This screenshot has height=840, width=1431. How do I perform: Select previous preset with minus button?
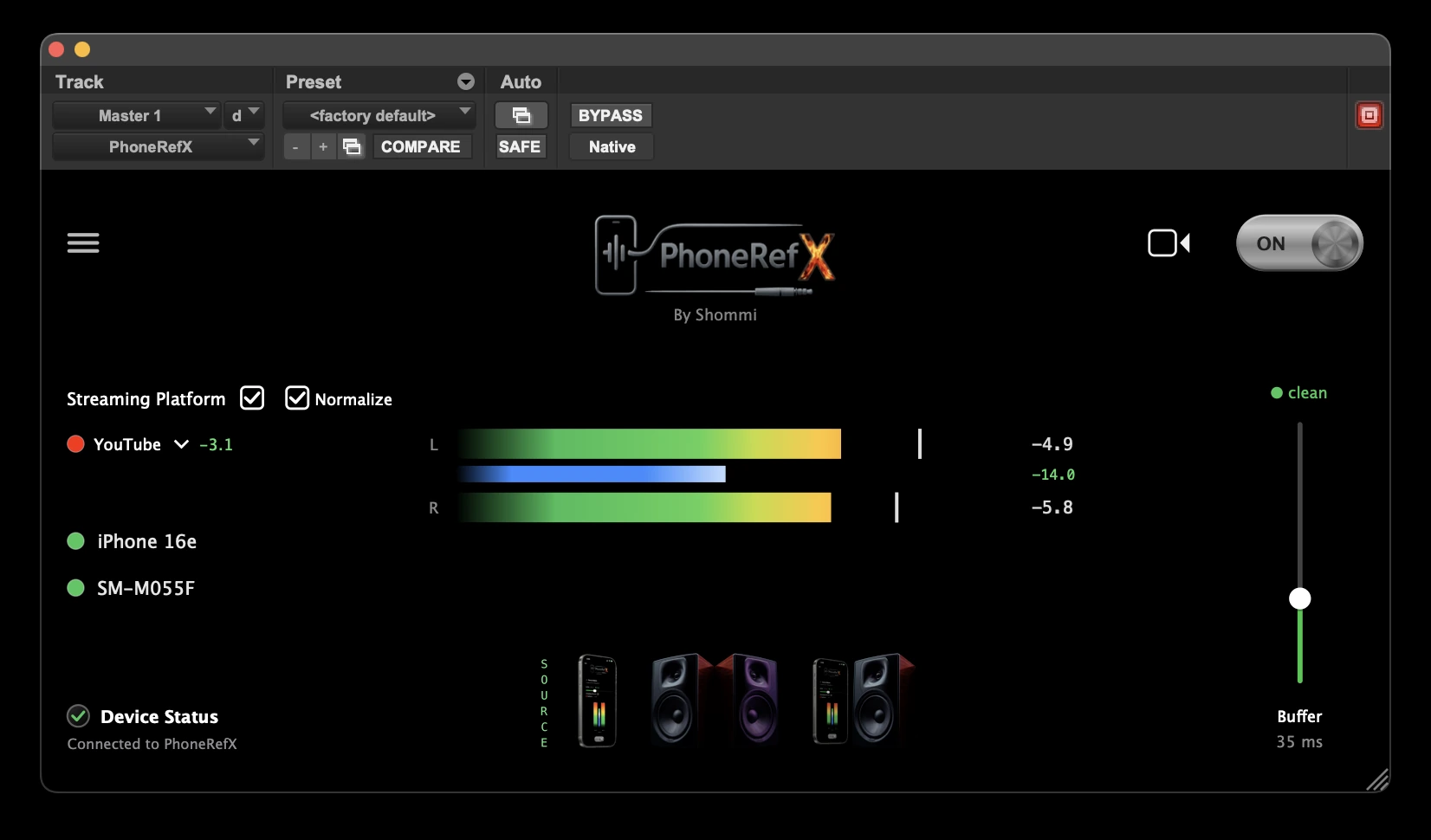tap(295, 146)
